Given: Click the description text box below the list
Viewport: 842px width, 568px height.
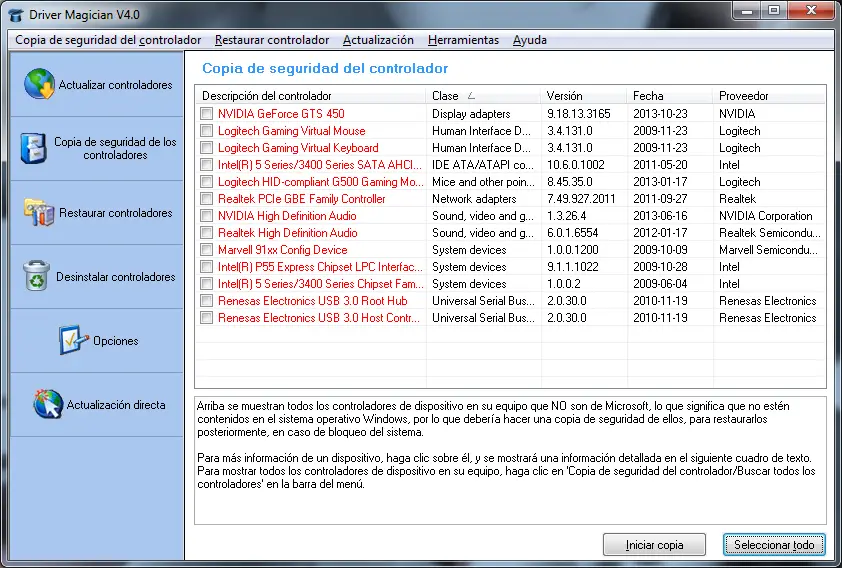Looking at the screenshot, I should (x=510, y=460).
